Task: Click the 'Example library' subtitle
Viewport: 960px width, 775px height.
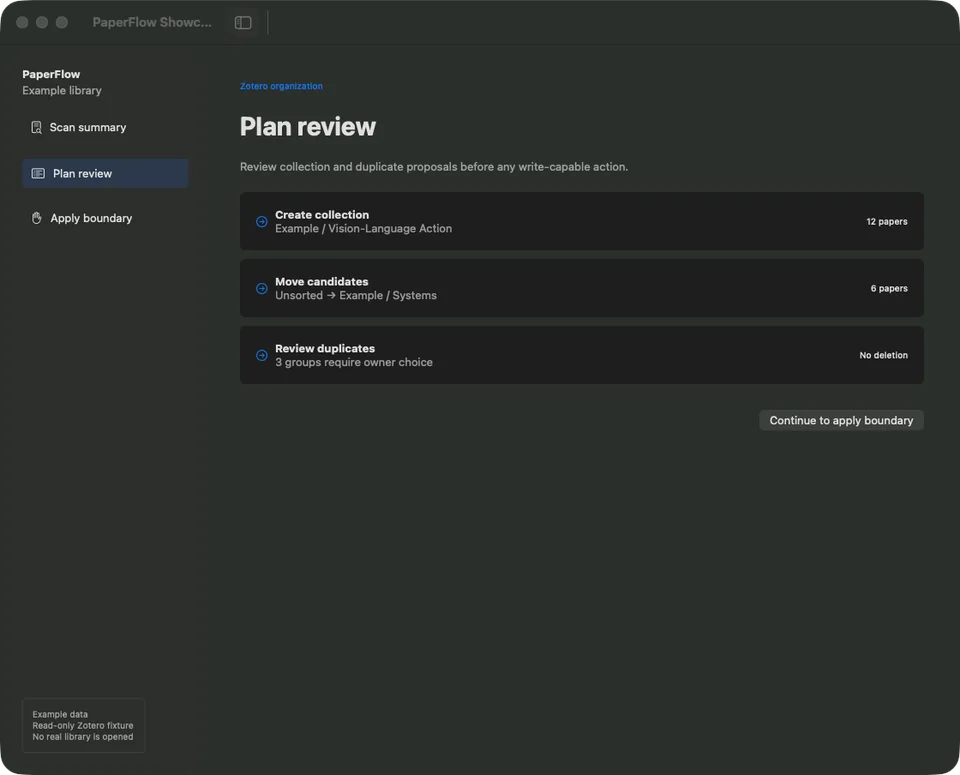Action: tap(62, 91)
